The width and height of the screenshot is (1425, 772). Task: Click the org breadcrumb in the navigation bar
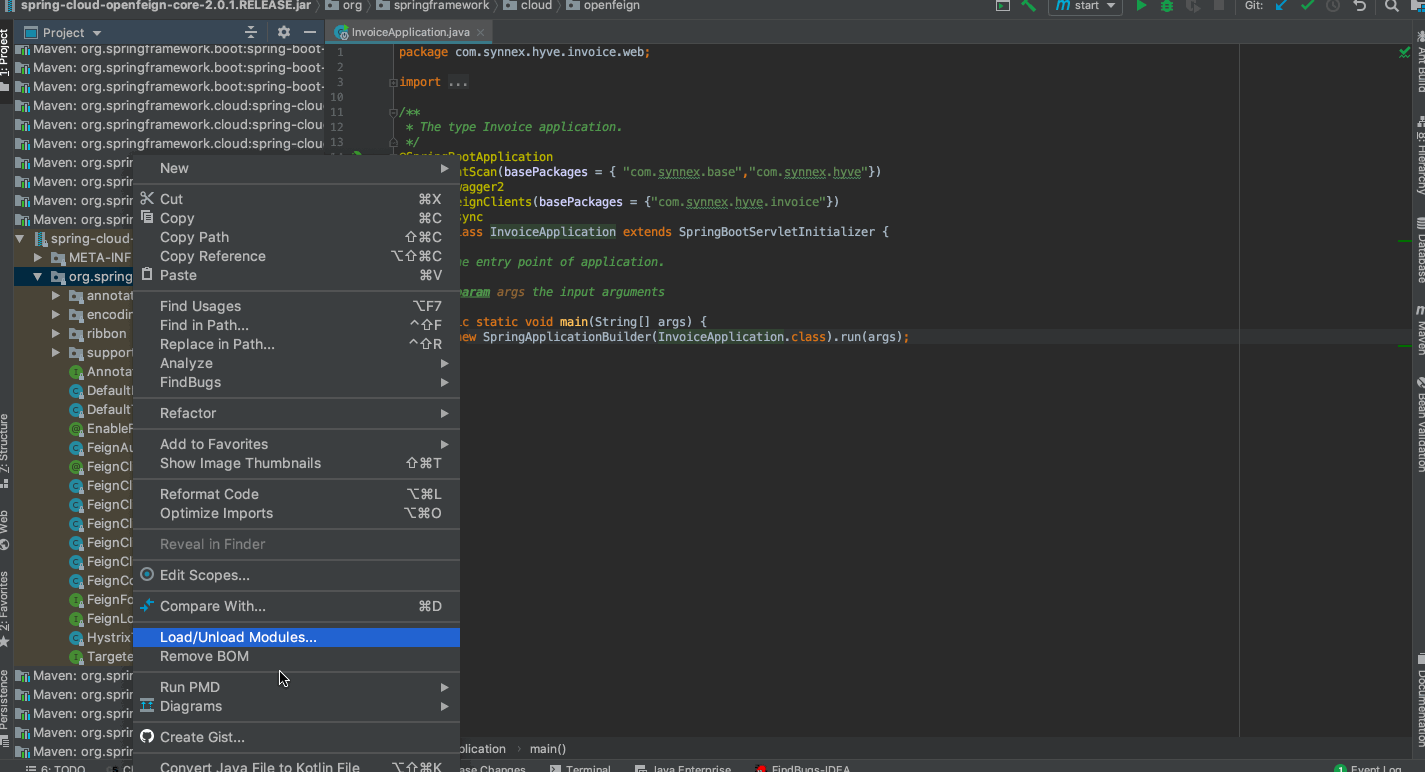click(345, 6)
